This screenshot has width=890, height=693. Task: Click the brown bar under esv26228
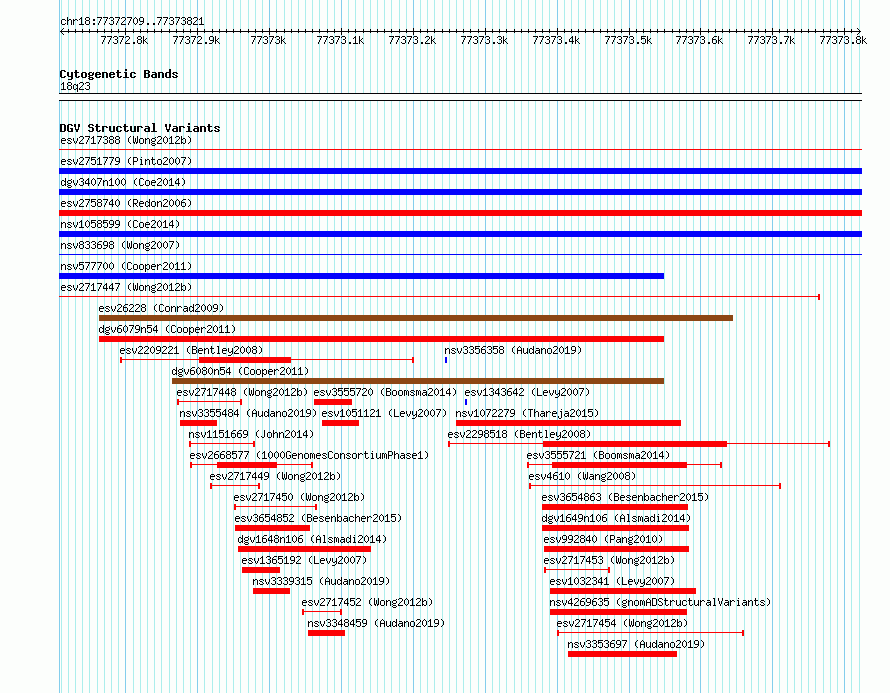pos(416,318)
